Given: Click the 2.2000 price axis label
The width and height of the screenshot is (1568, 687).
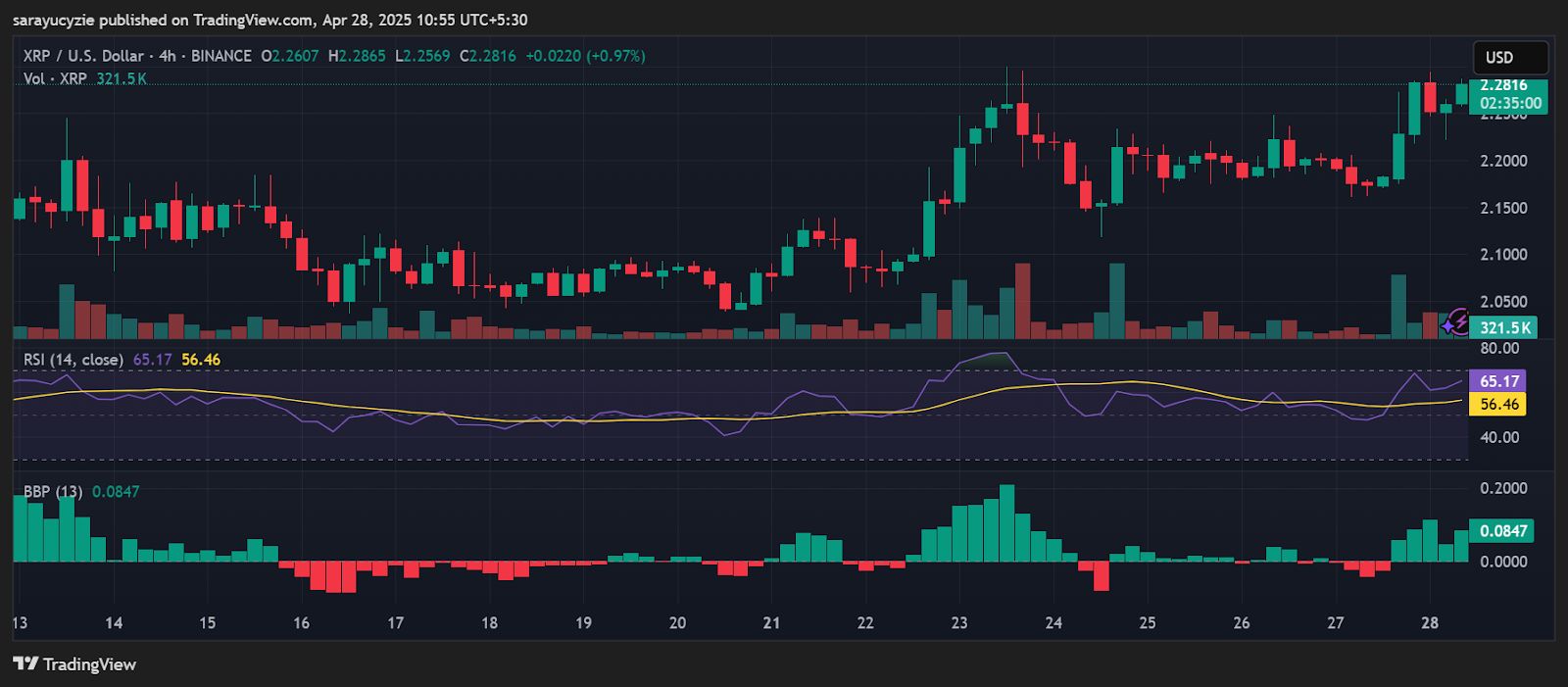Looking at the screenshot, I should (1503, 161).
